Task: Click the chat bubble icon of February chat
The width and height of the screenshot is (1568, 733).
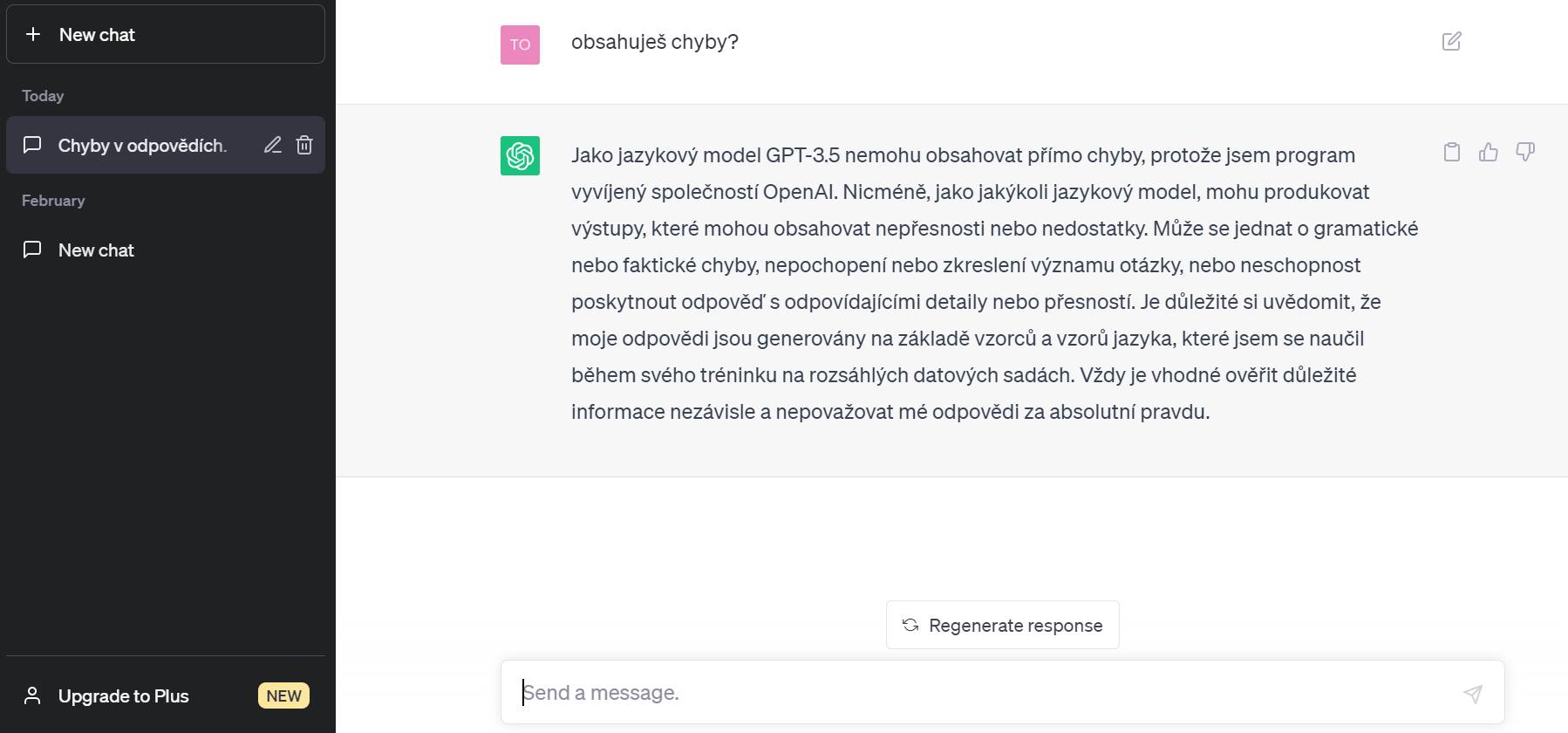Action: [32, 250]
